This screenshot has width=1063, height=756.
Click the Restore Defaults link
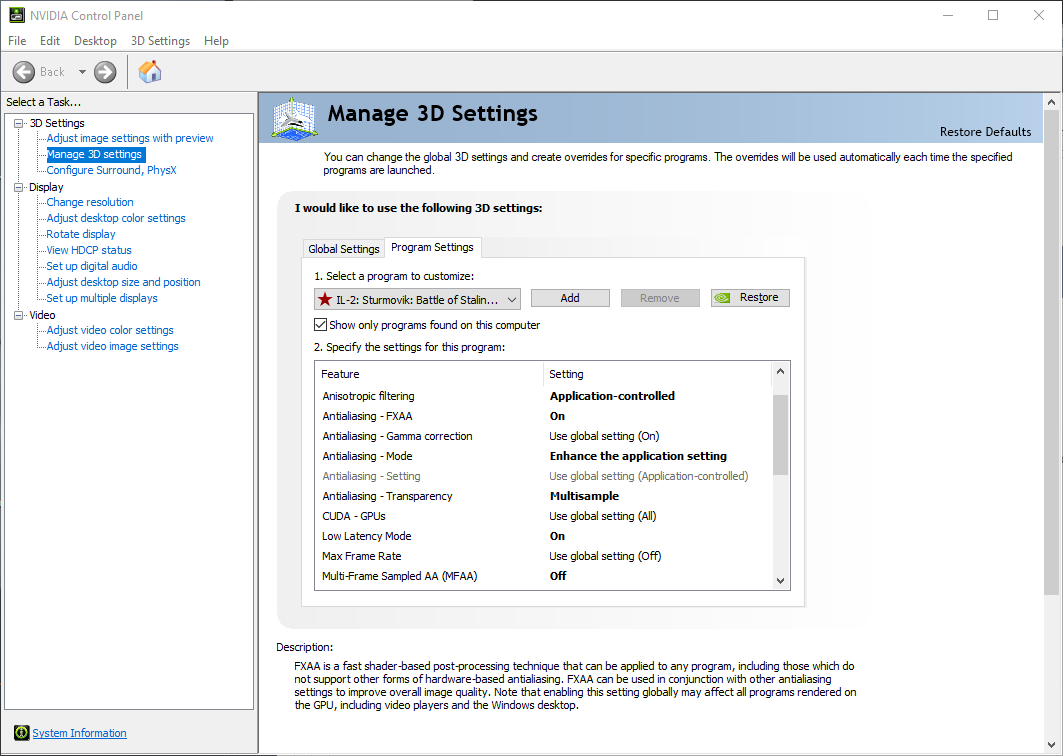click(985, 132)
